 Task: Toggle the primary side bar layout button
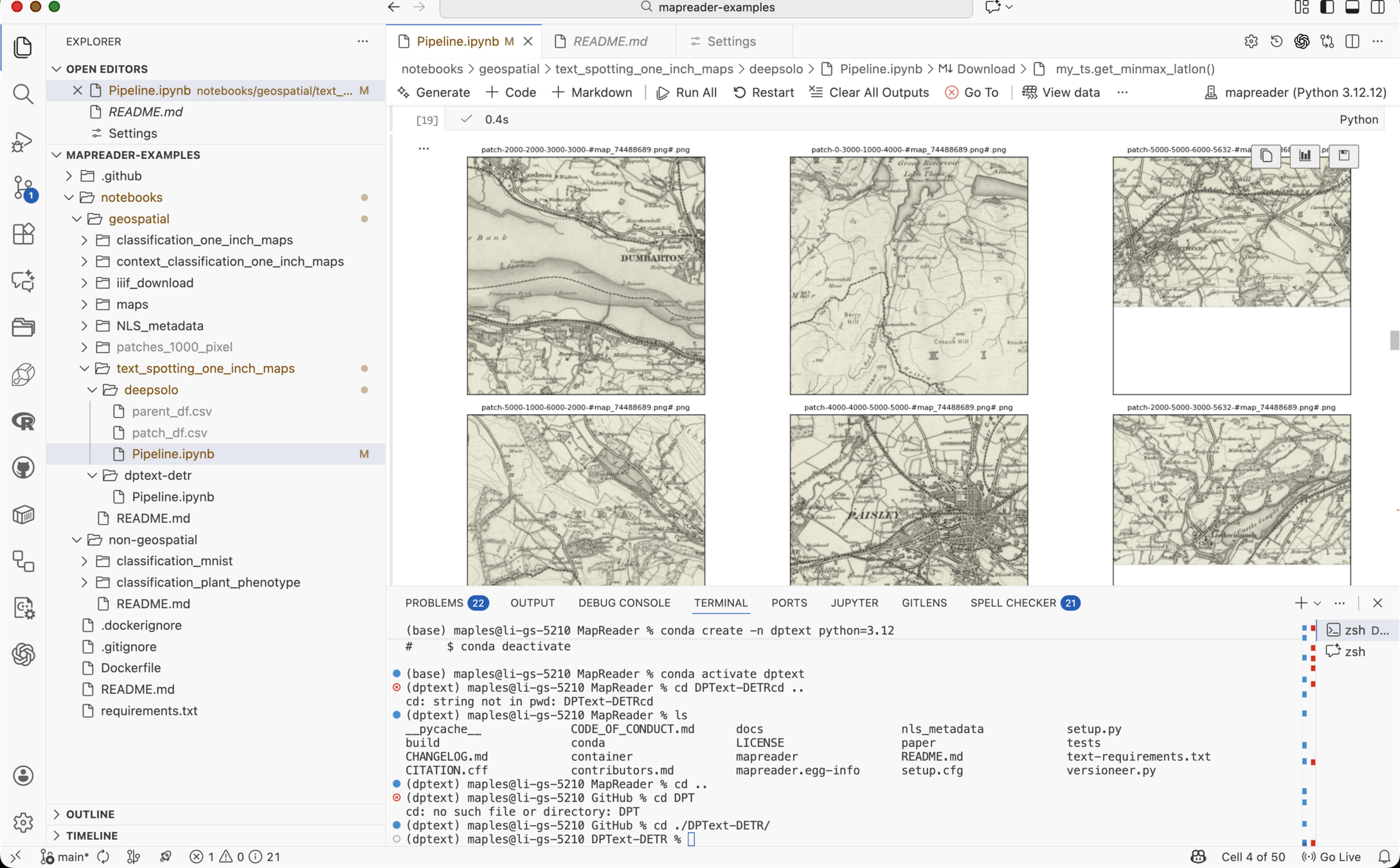coord(1327,8)
